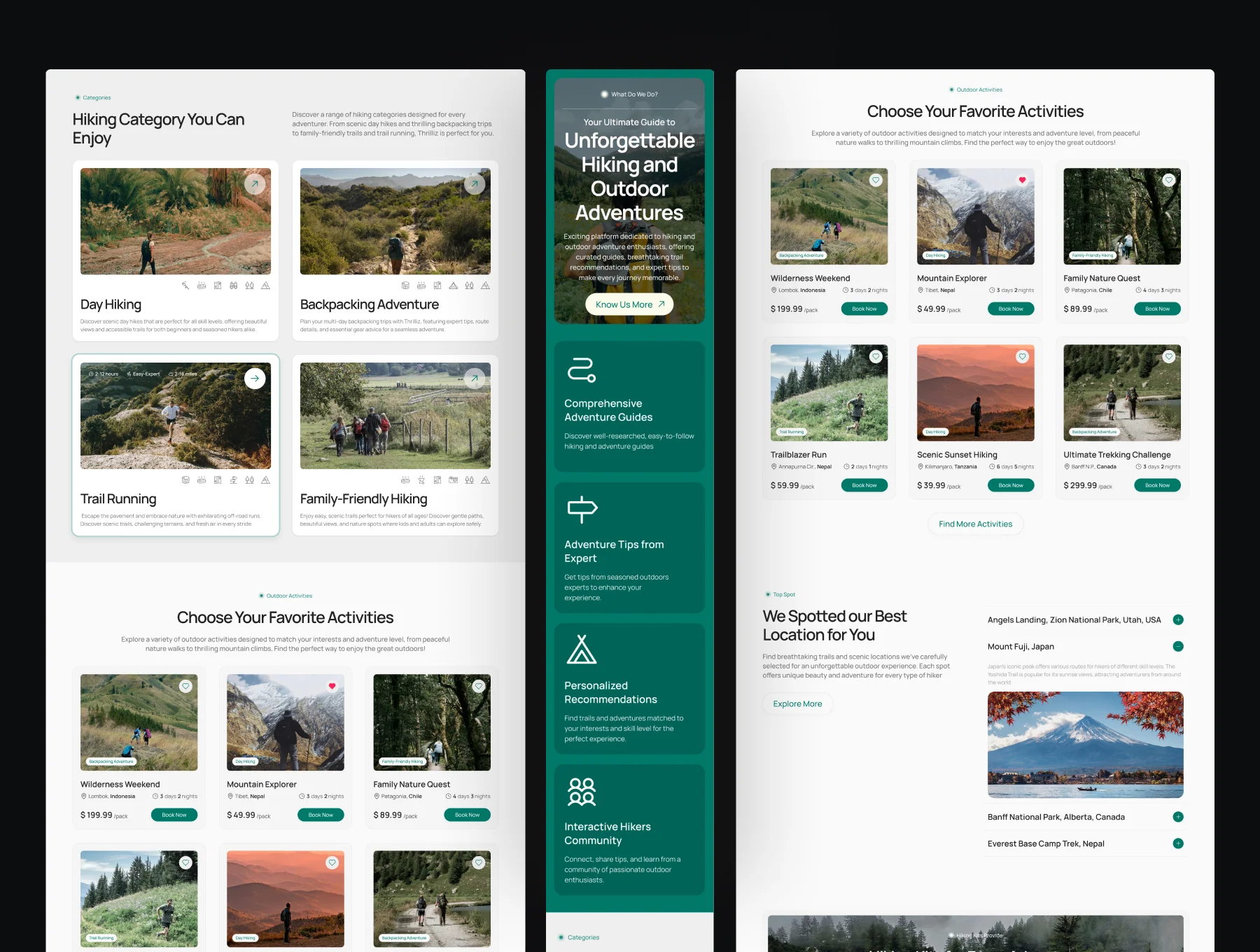Open the Ultimate Trekking Challenge card photo
The image size is (1260, 952).
coord(1122,393)
